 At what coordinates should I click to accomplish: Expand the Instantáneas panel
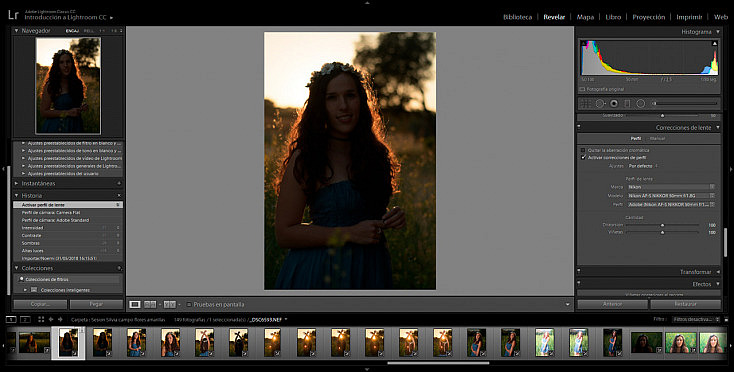point(16,183)
